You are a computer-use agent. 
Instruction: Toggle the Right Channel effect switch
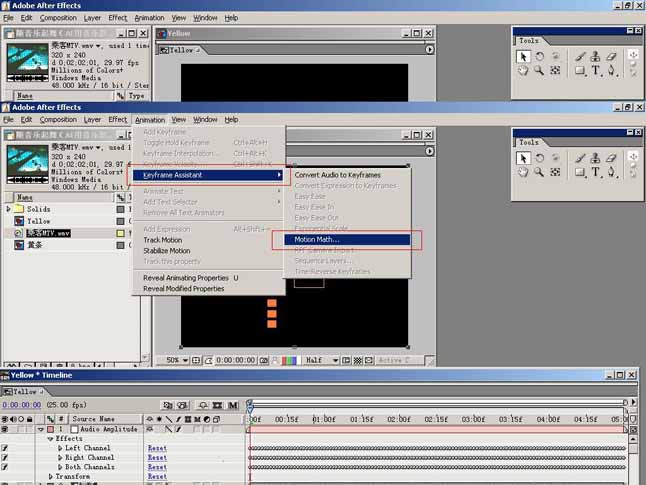click(5, 457)
